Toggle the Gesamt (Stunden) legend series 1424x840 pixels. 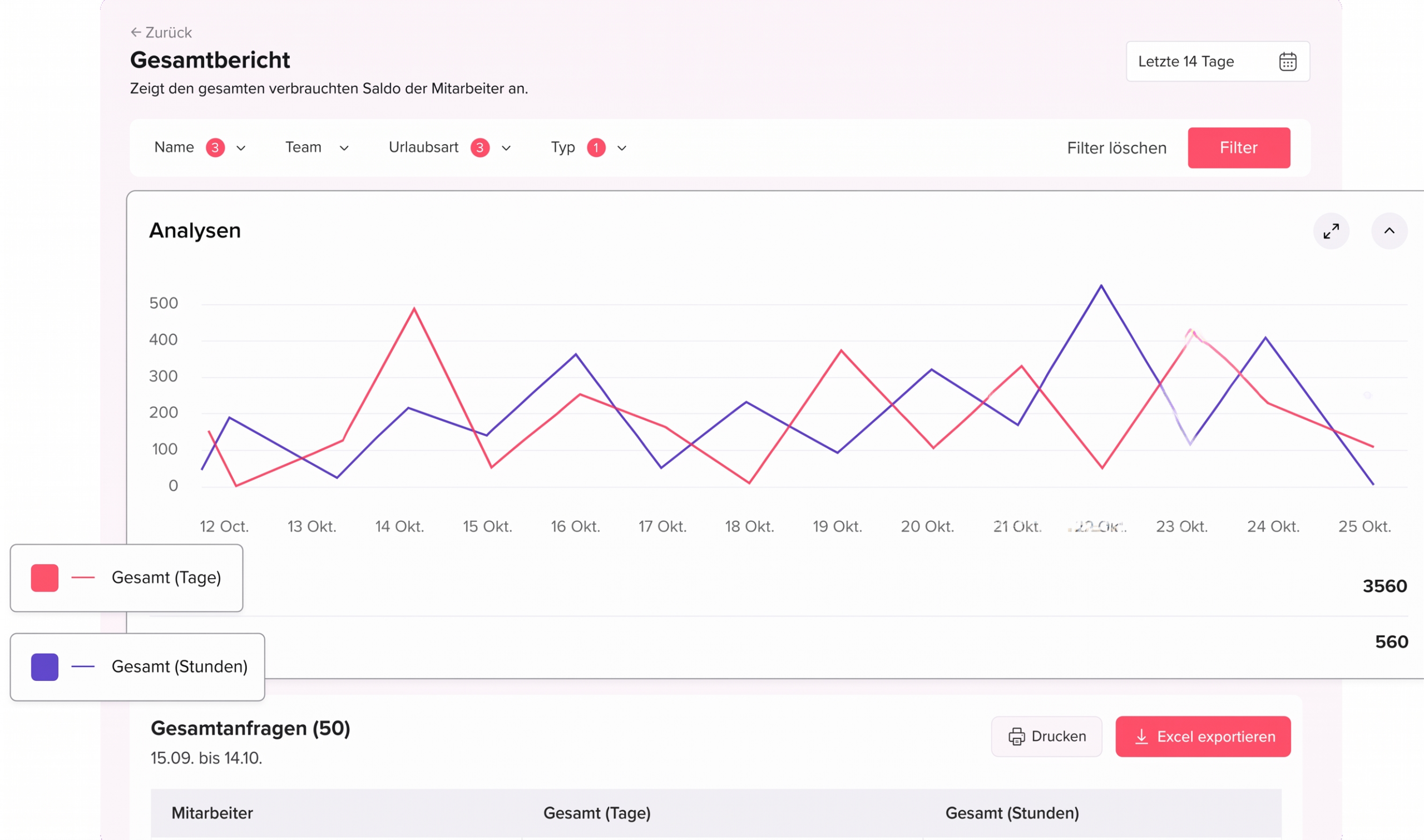click(179, 666)
